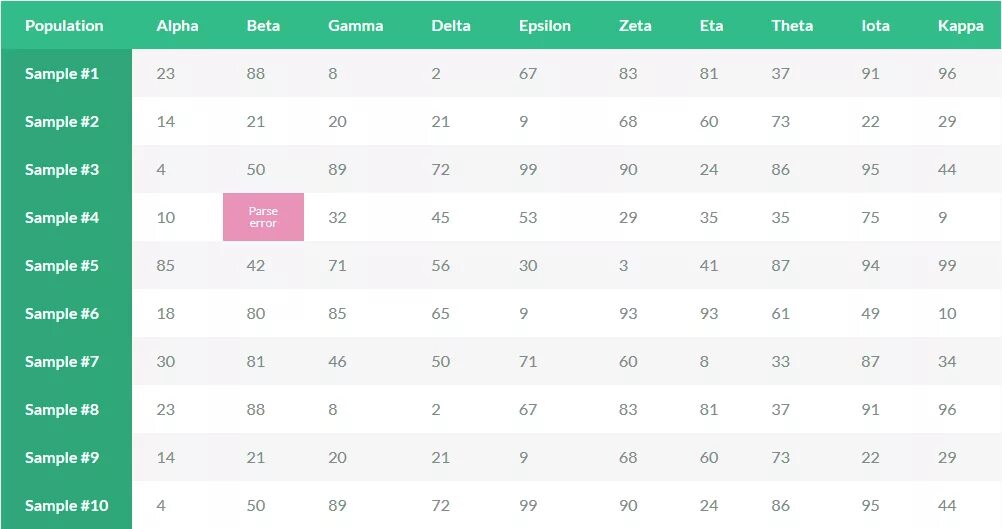Select the Epsilon column header
This screenshot has height=529, width=1002.
545,26
